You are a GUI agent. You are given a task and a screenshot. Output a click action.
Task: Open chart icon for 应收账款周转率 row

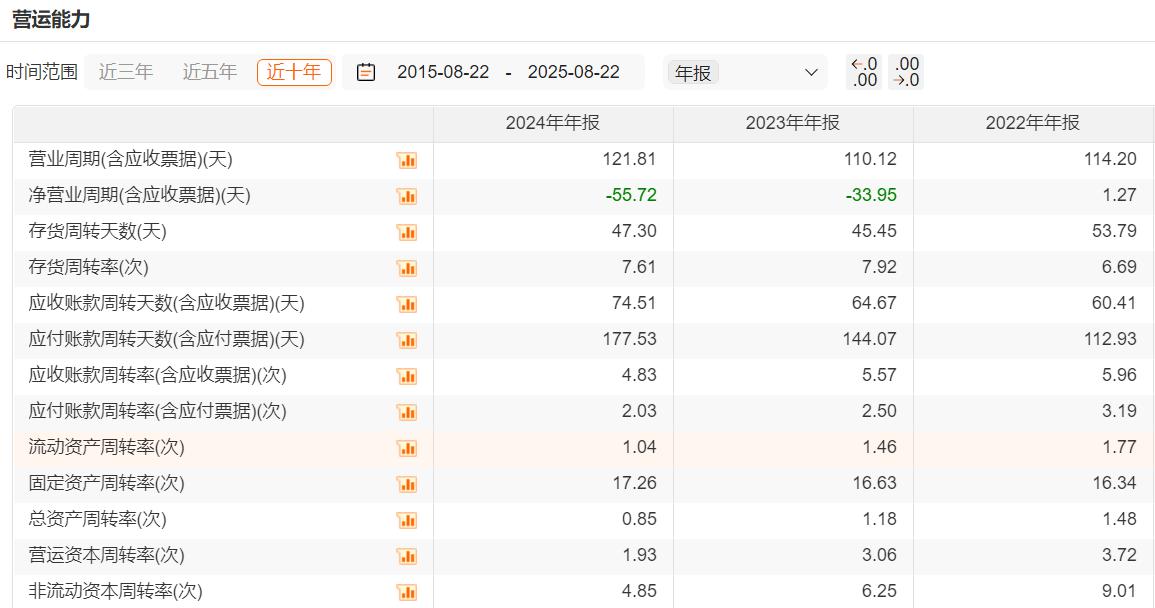(407, 376)
